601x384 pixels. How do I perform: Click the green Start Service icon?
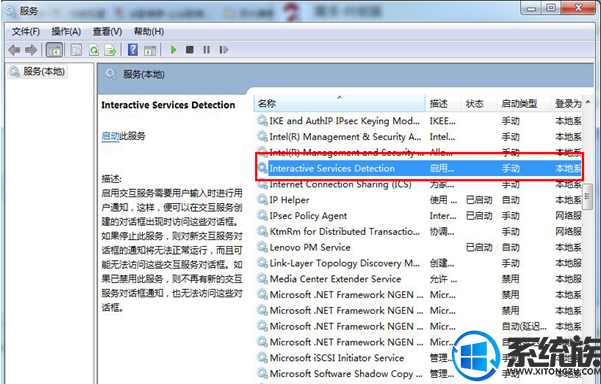point(173,50)
